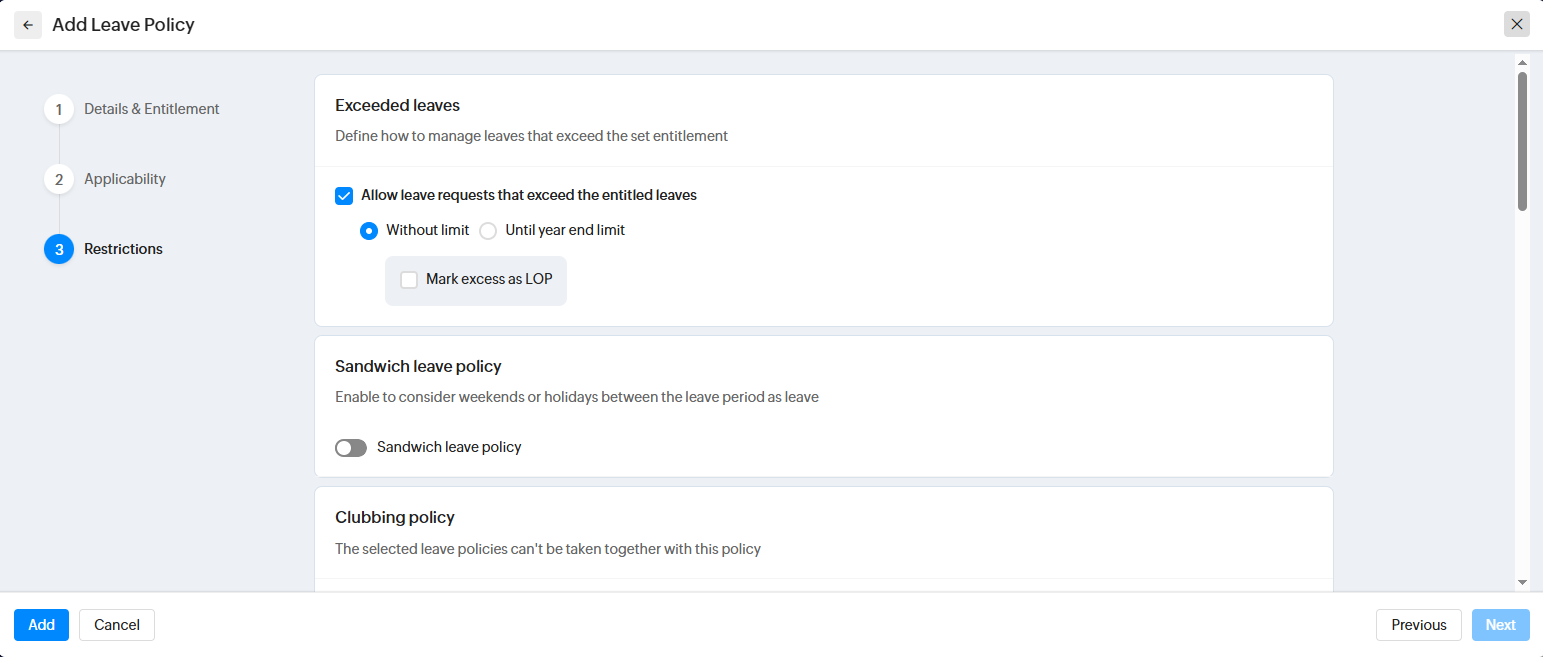Open Details & Entitlement step
Viewport: 1543px width, 657px height.
152,109
